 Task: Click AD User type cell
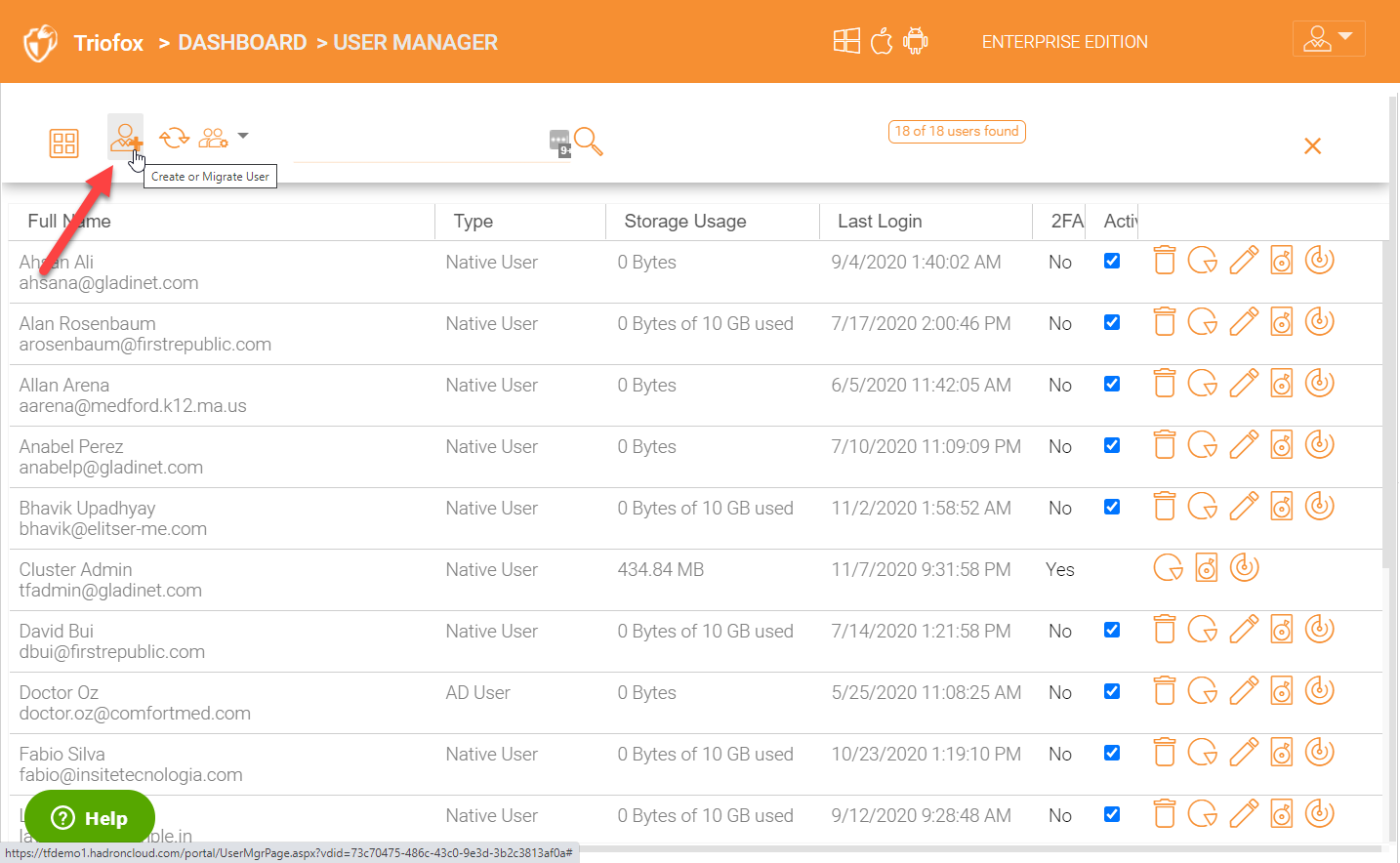pyautogui.click(x=477, y=692)
